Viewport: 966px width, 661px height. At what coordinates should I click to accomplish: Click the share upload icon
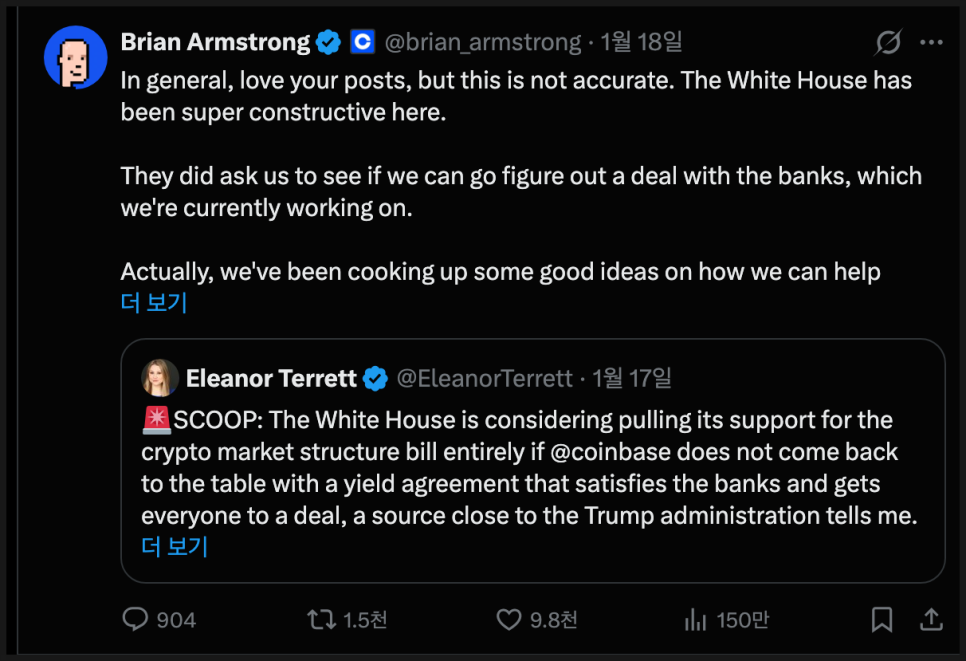tap(929, 620)
